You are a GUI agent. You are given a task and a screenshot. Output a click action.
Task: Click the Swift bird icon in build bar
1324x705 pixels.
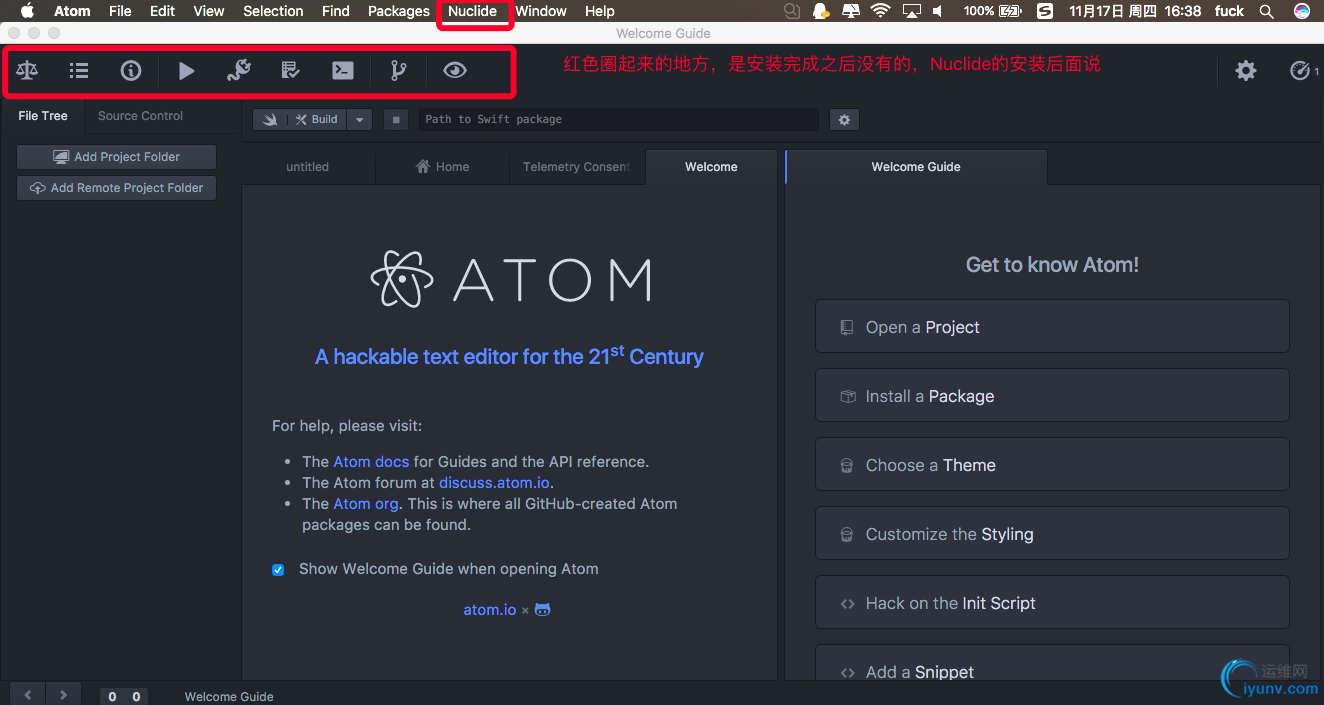[269, 119]
